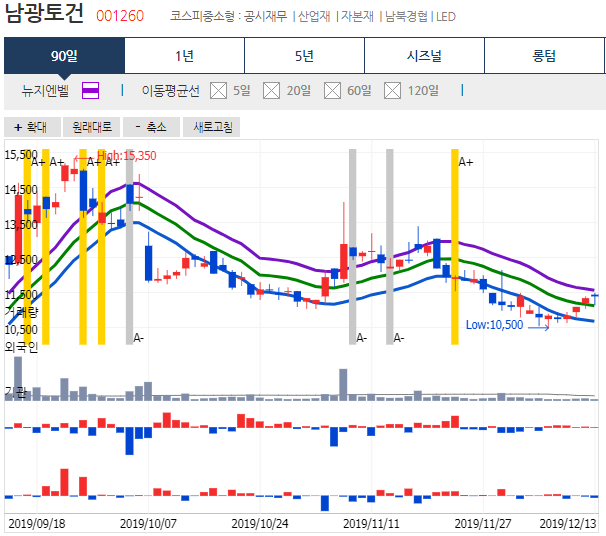Click the - 축소 zoom out button
The height and width of the screenshot is (536, 606).
(x=151, y=127)
